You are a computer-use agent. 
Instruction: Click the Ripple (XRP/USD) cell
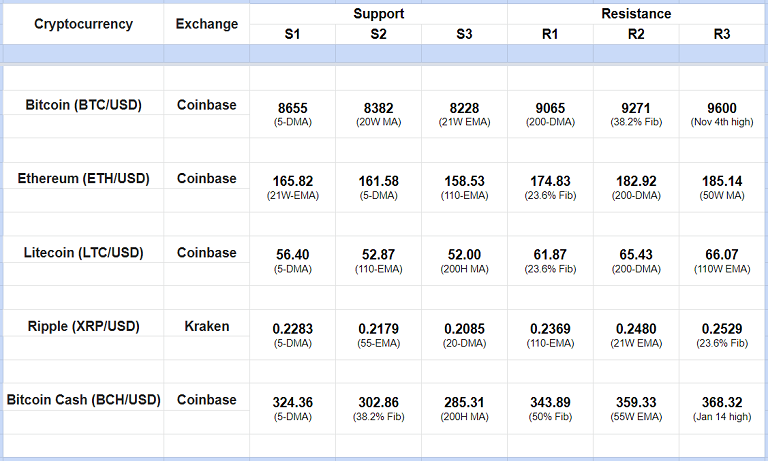tap(83, 326)
